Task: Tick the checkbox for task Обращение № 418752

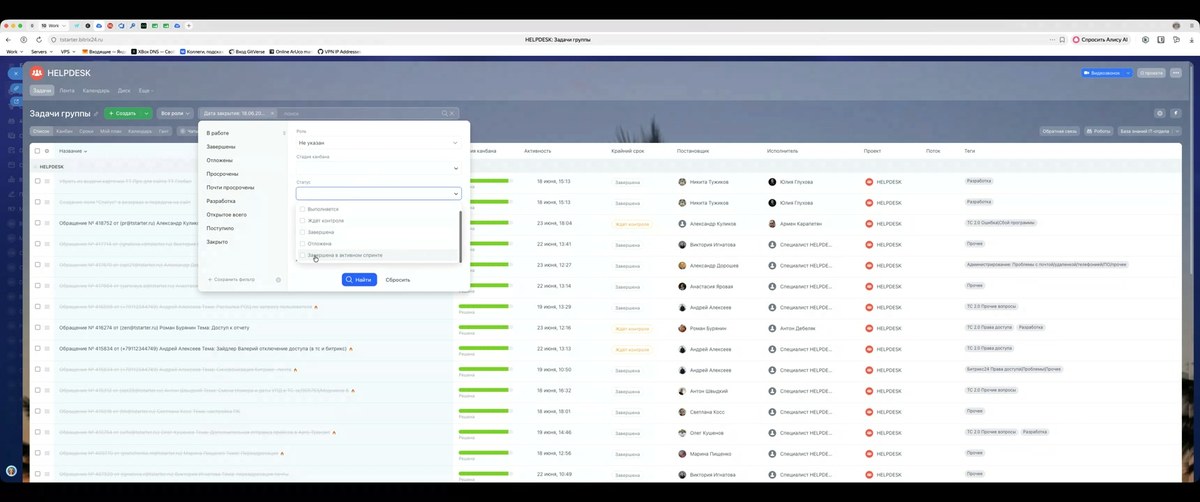Action: tap(37, 224)
